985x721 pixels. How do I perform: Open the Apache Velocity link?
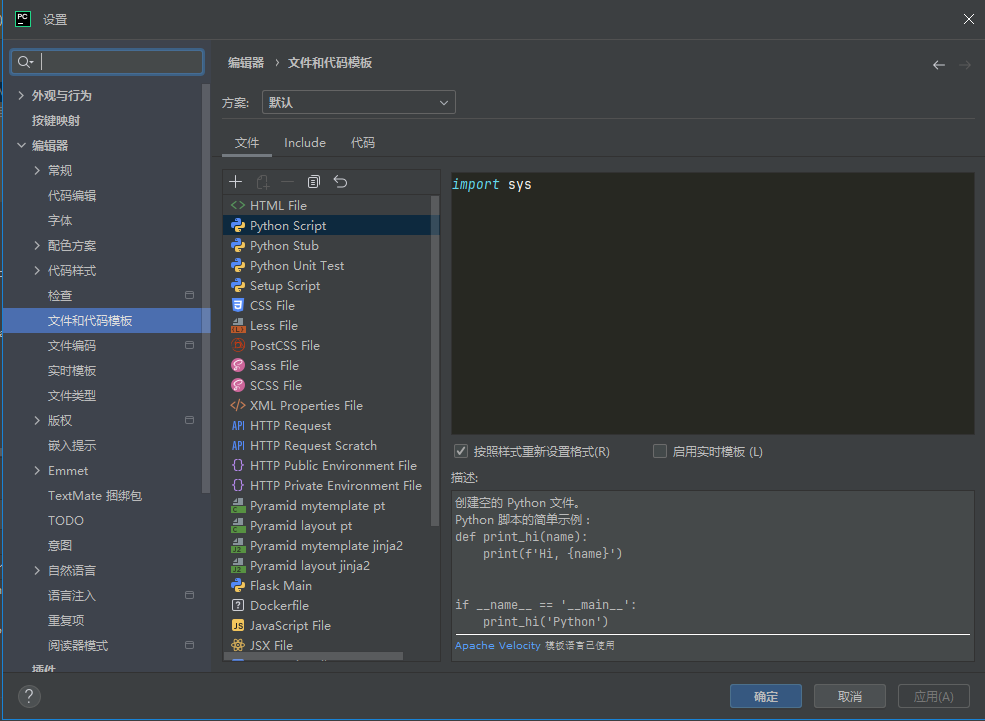498,645
